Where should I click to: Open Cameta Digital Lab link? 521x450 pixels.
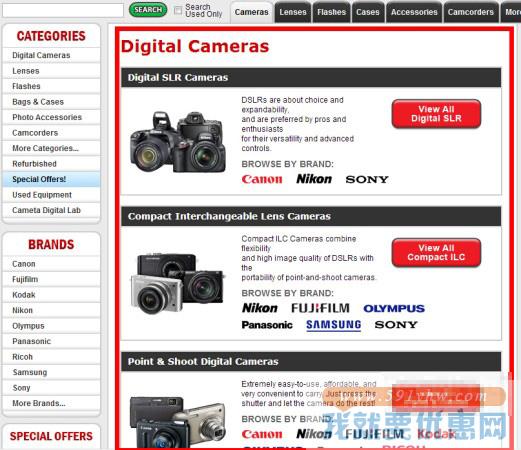pos(51,210)
